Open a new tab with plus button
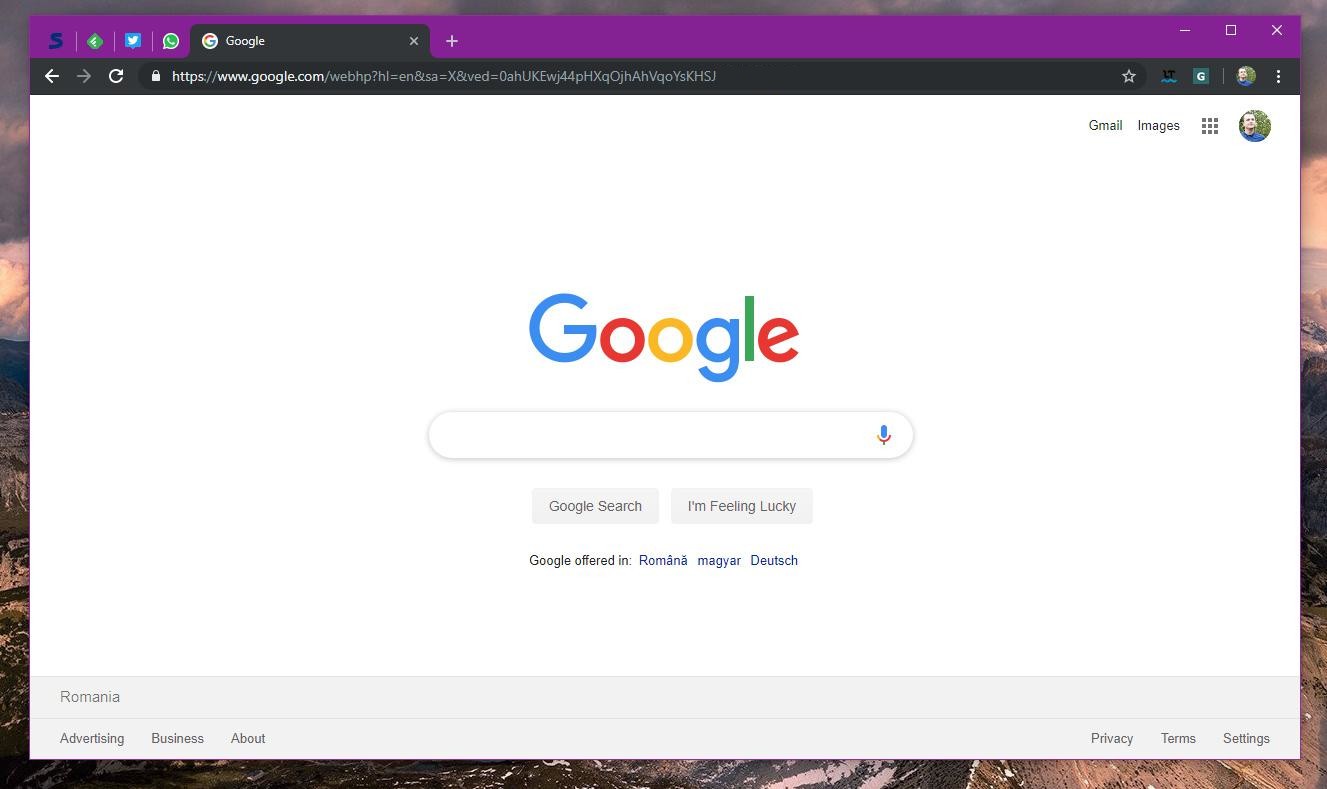This screenshot has width=1327, height=789. point(452,41)
